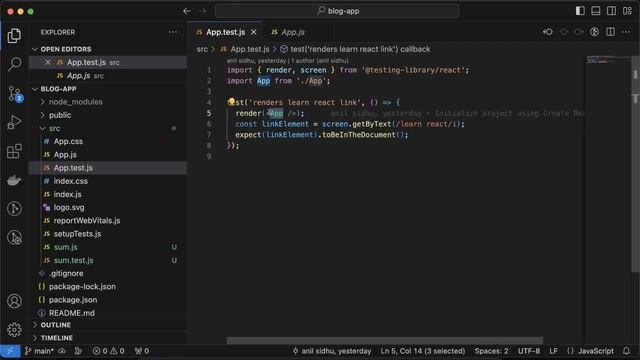The width and height of the screenshot is (640, 360).
Task: Close the App.test.js tab
Action: (x=253, y=32)
